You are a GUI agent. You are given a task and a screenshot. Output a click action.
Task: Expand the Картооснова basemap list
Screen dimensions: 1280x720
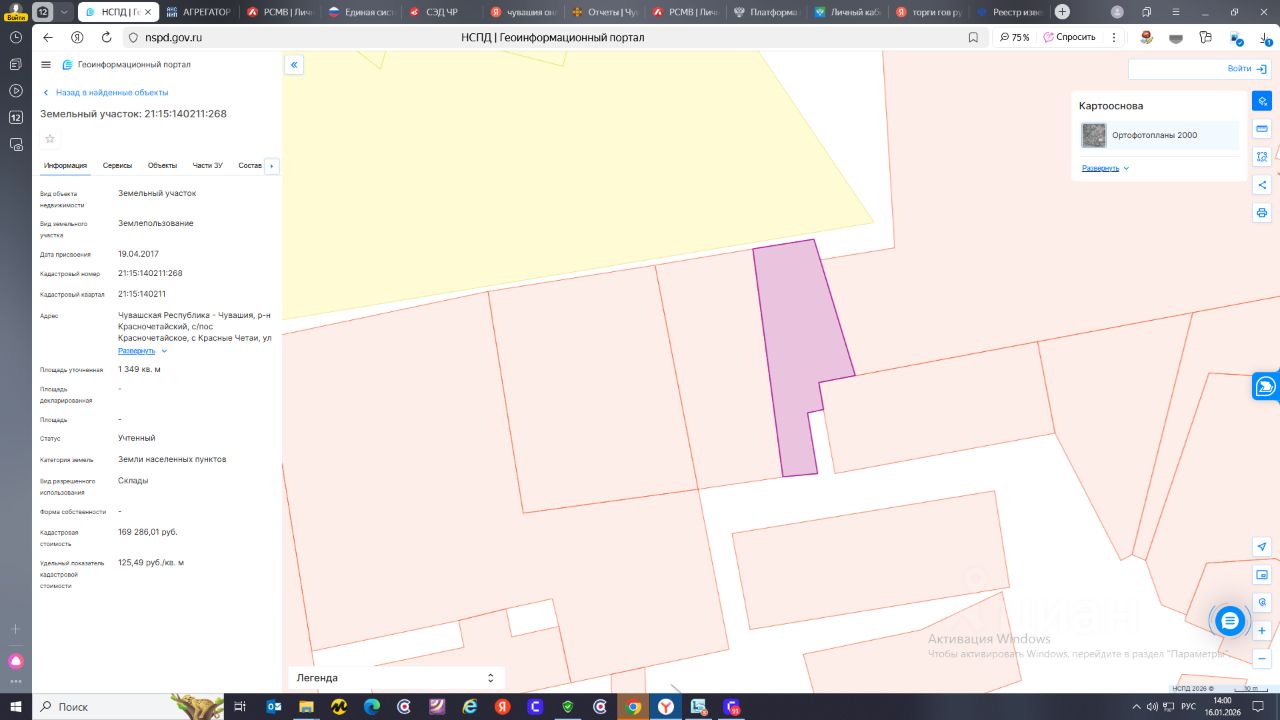[1105, 168]
